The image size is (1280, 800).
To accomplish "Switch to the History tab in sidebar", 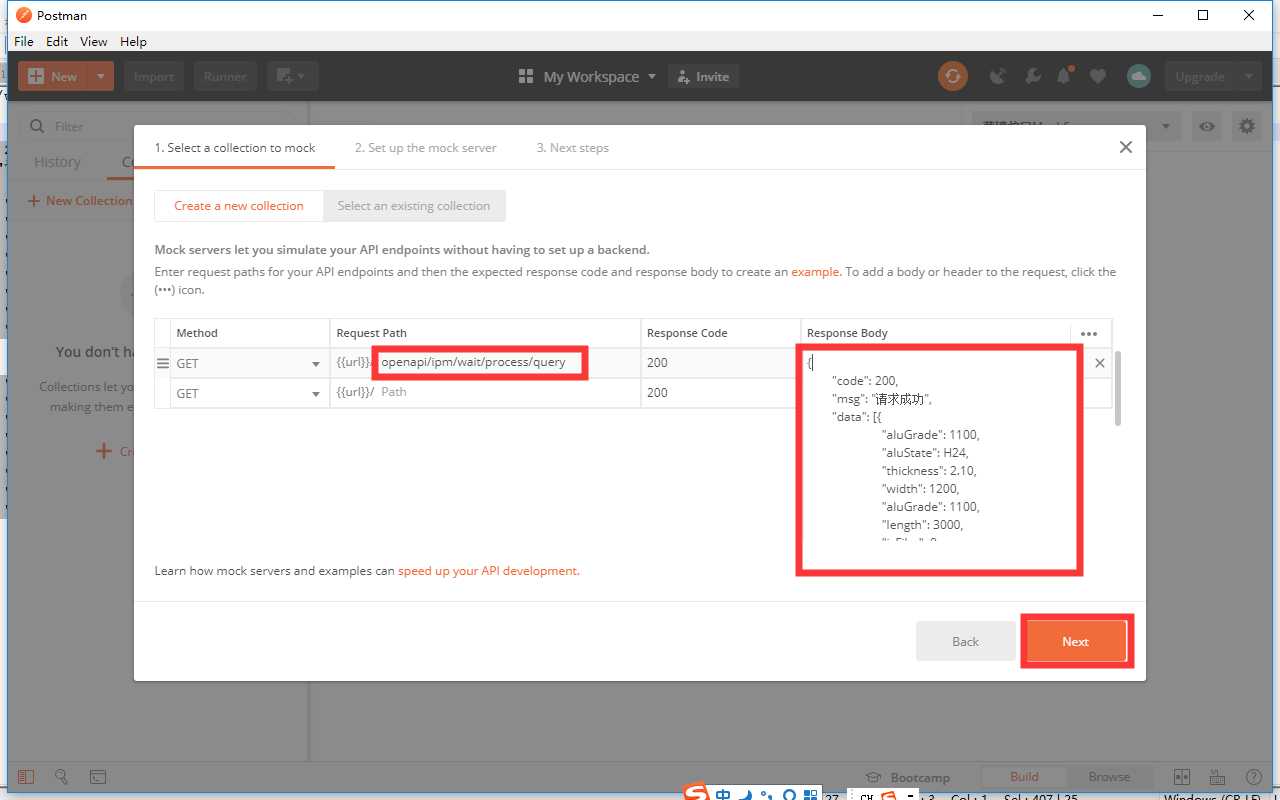I will 57,162.
